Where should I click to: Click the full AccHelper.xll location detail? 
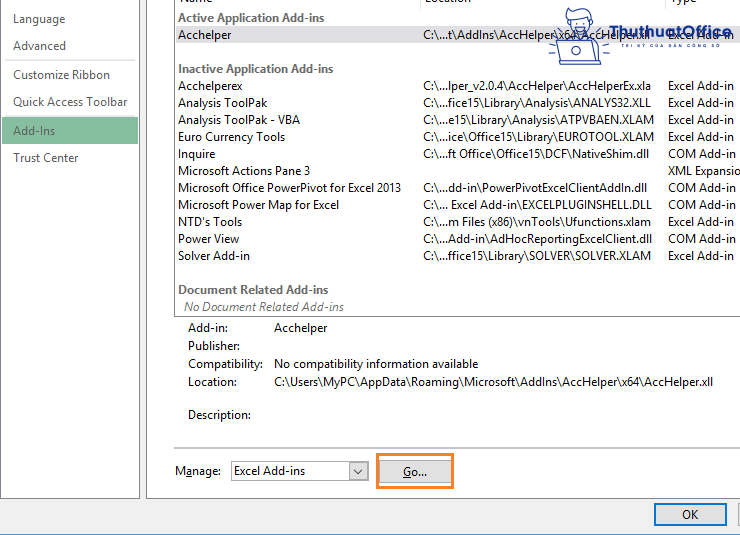coord(493,382)
